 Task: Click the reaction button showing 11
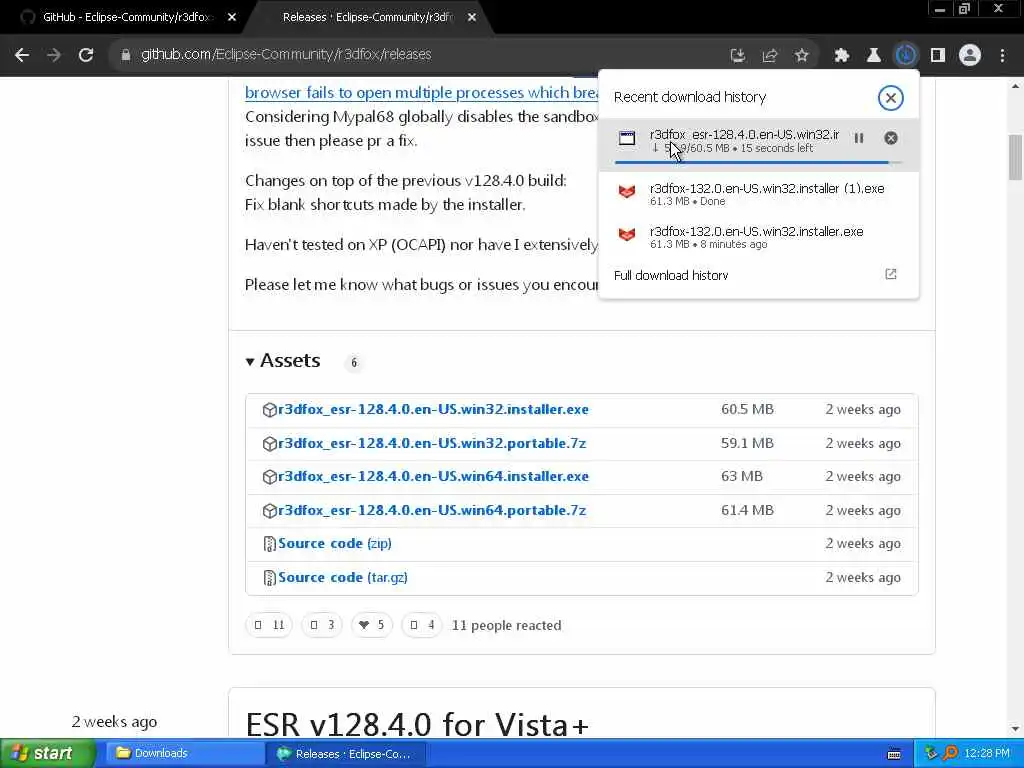tap(269, 626)
